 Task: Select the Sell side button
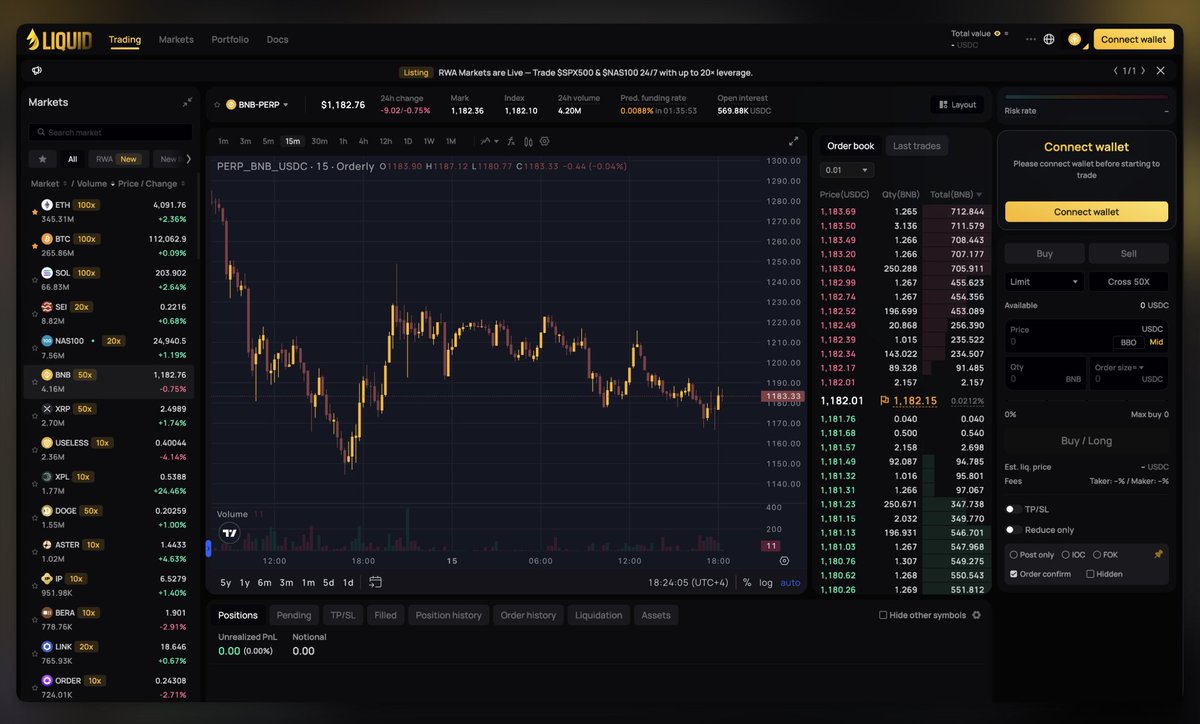(x=1128, y=253)
